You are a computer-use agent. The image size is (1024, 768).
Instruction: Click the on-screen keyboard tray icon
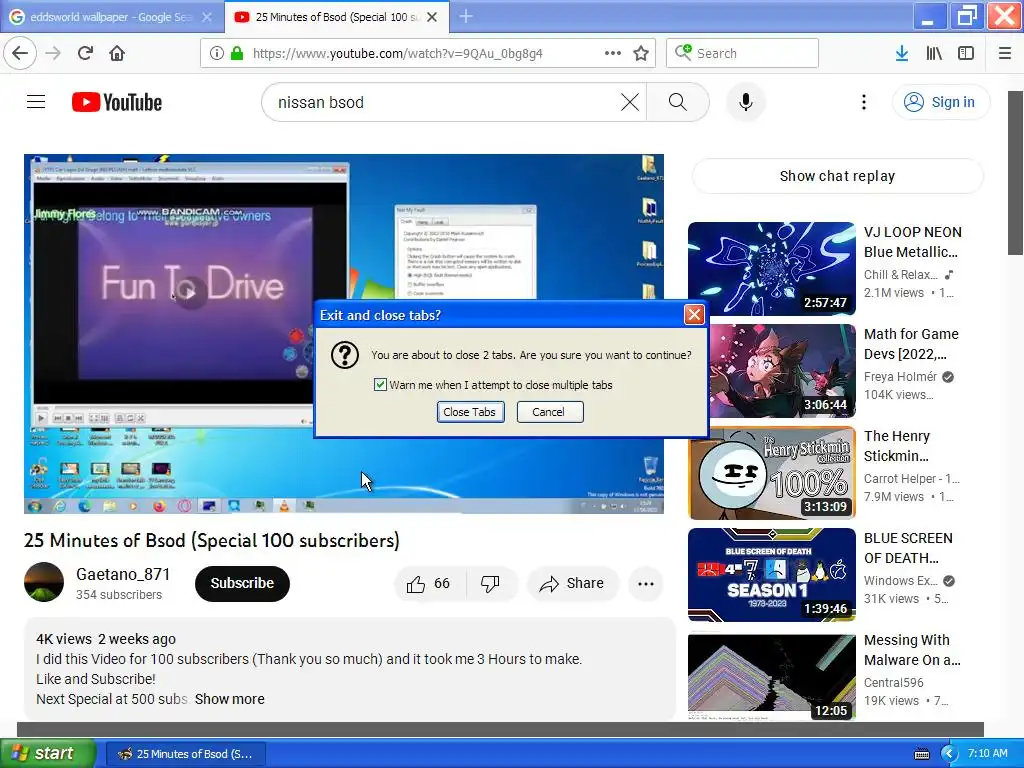pyautogui.click(x=921, y=754)
